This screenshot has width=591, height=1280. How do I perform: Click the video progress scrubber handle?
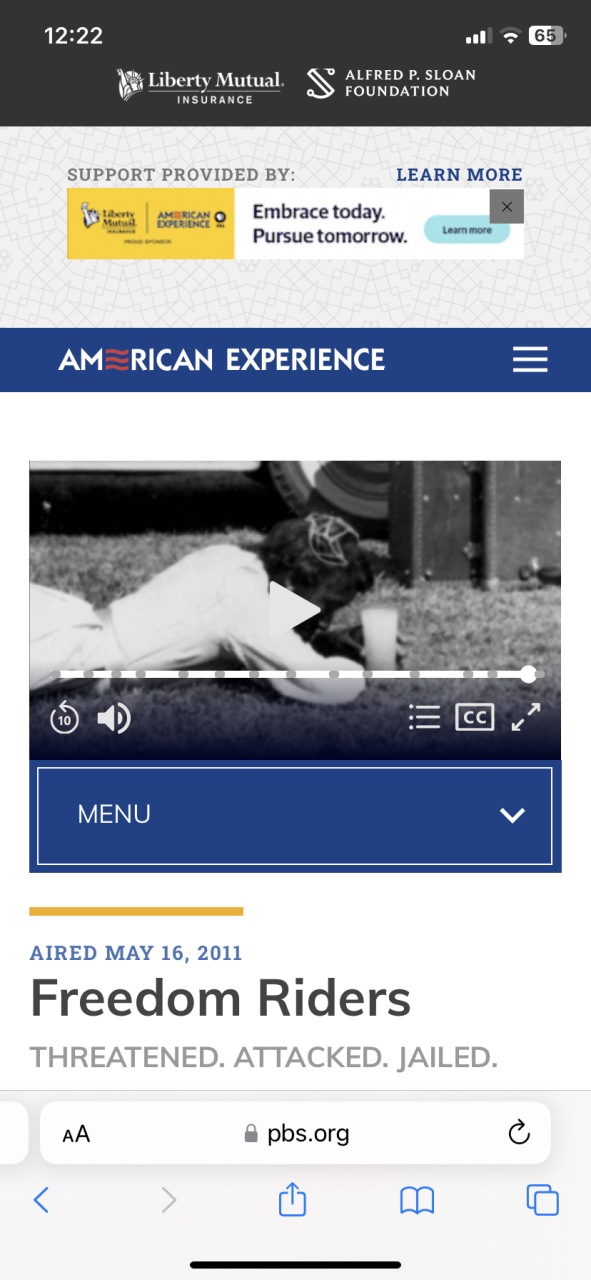pyautogui.click(x=528, y=674)
